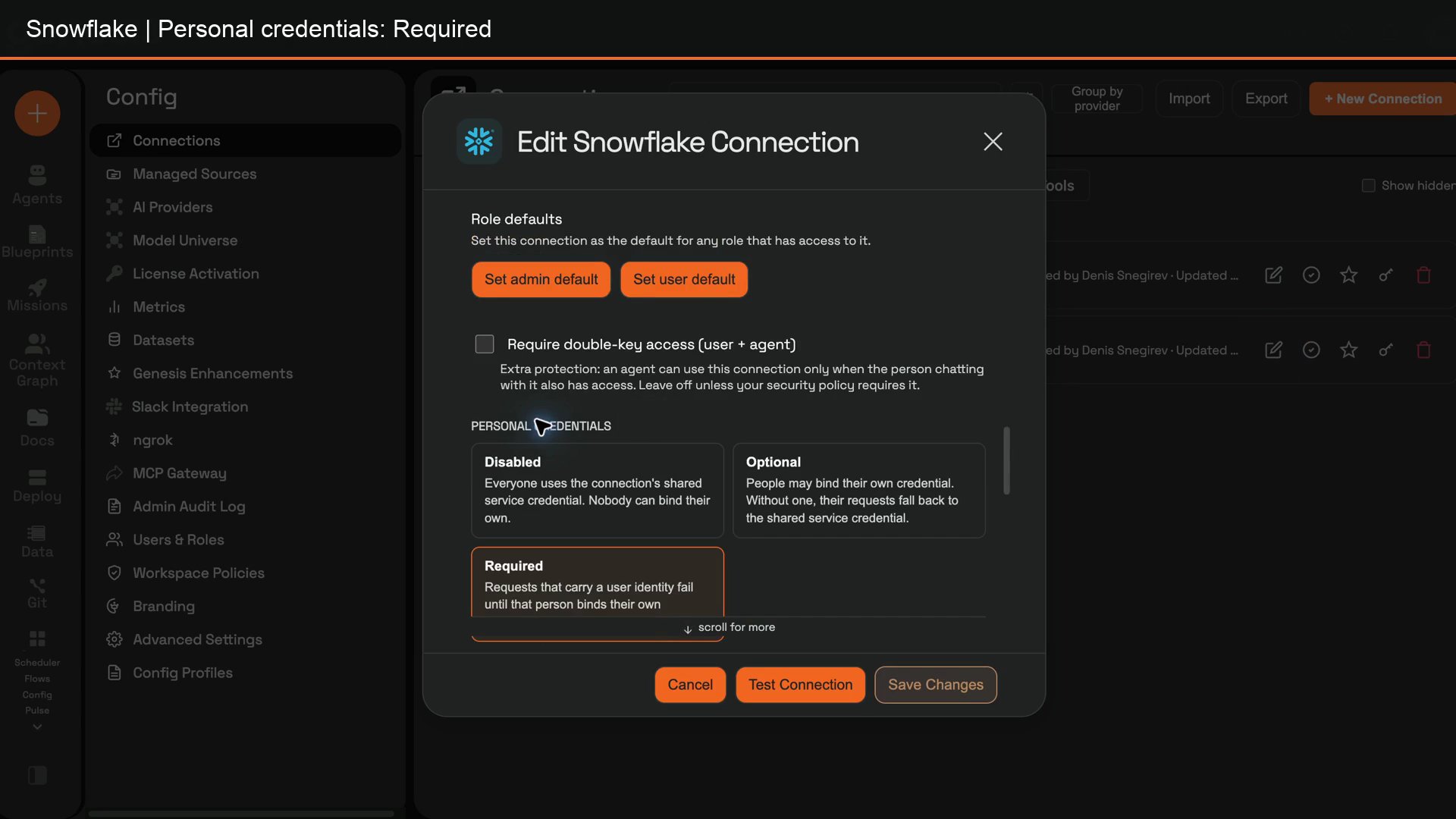Expand the sidebar chevron below Pulse

37,727
